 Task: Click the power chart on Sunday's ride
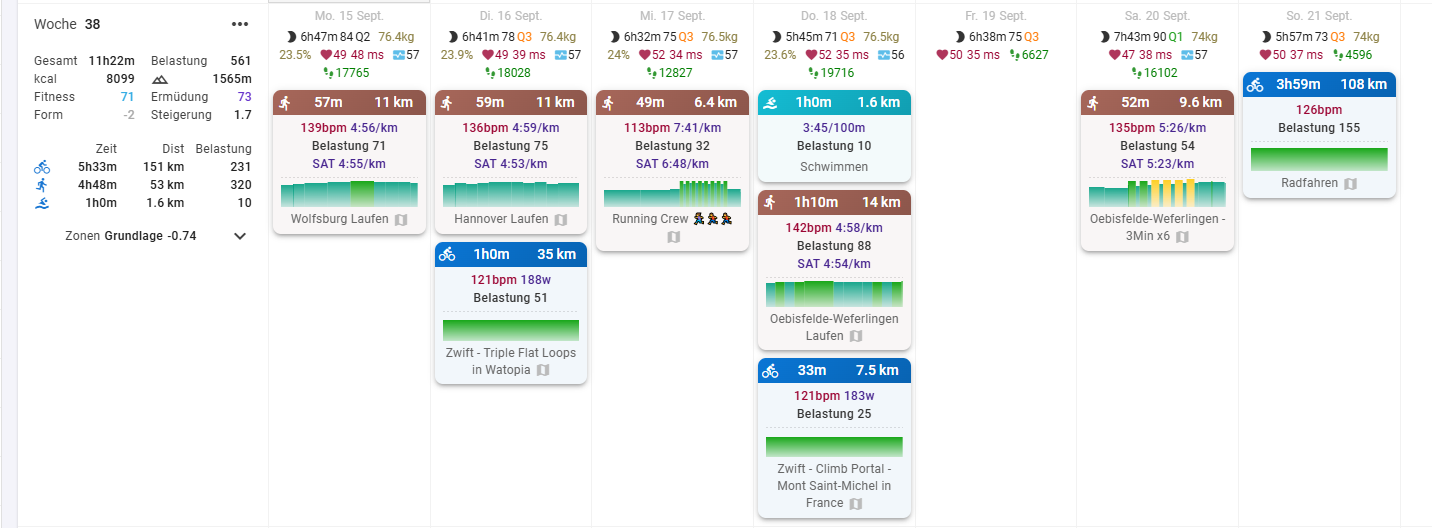(1319, 159)
